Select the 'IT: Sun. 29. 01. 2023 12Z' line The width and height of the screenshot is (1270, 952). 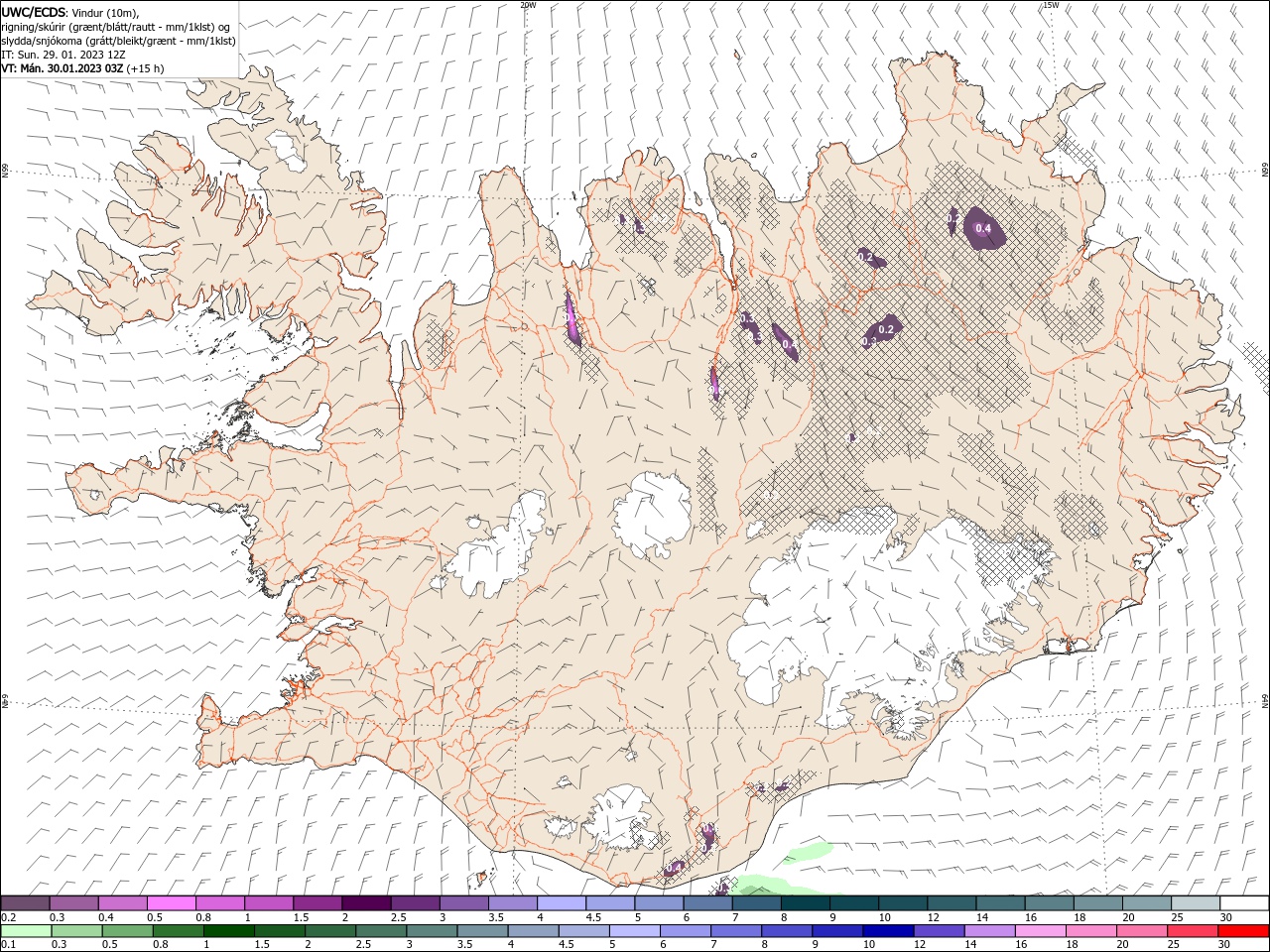pos(64,55)
